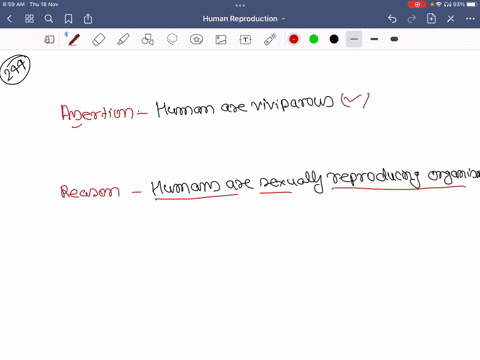Screen dimensions: 480x360
Task: Select the thick stroke width
Action: point(394,39)
